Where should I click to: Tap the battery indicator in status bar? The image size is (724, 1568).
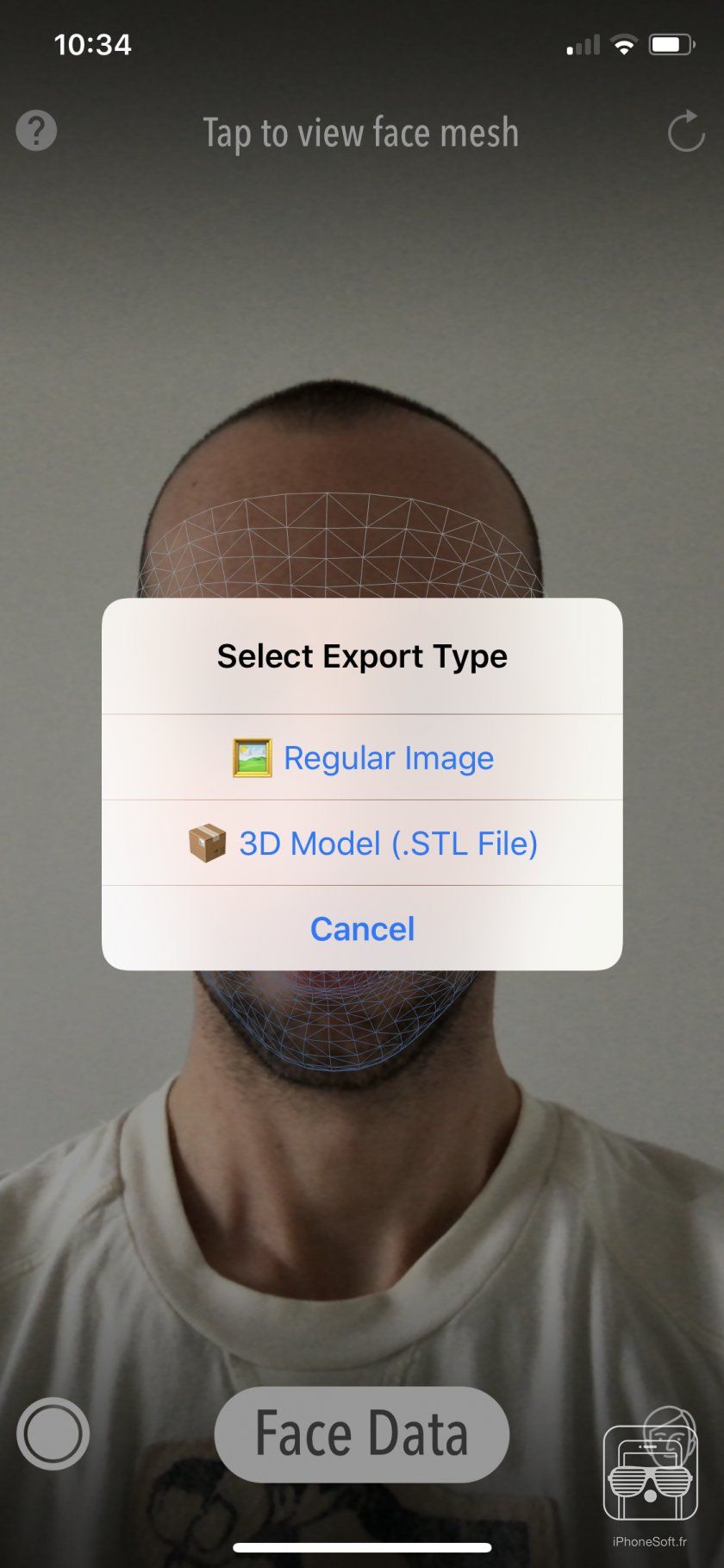[x=671, y=44]
